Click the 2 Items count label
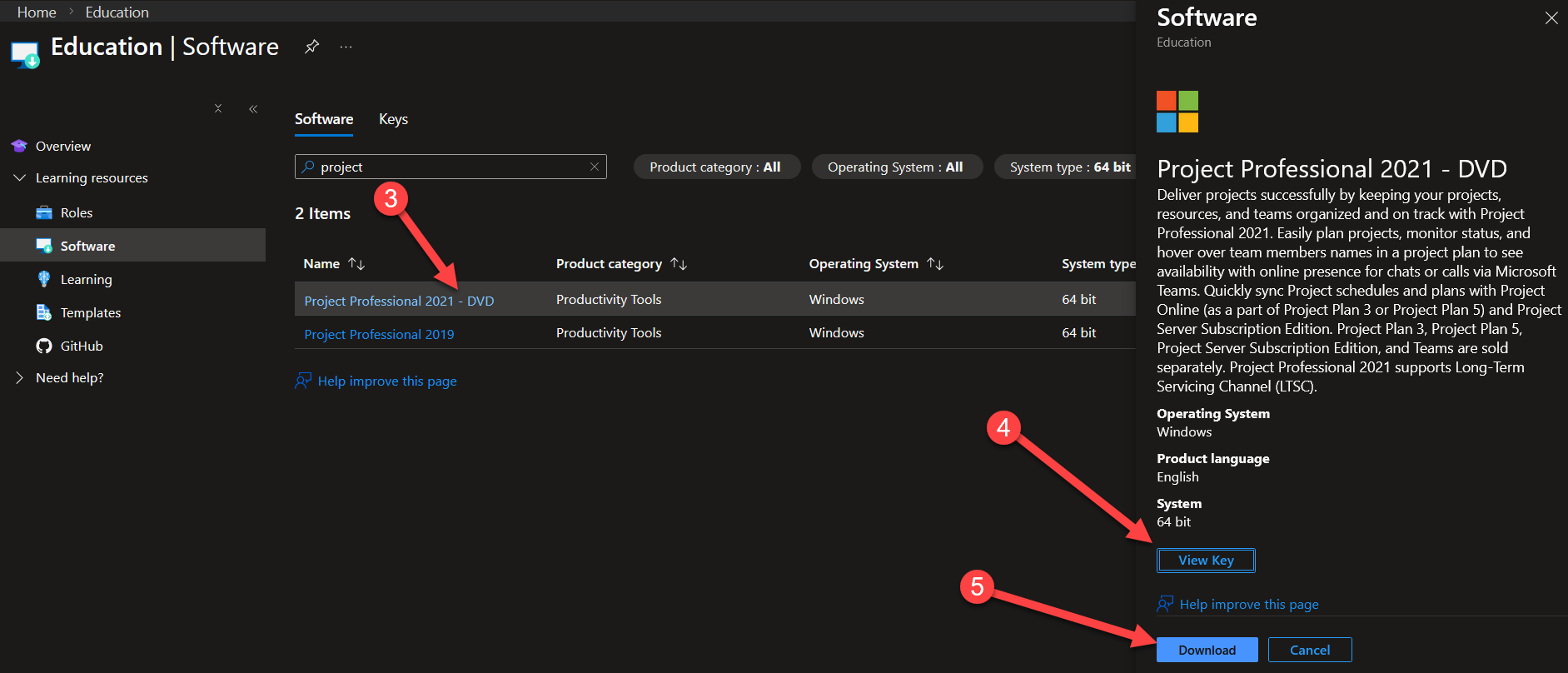 (x=322, y=213)
